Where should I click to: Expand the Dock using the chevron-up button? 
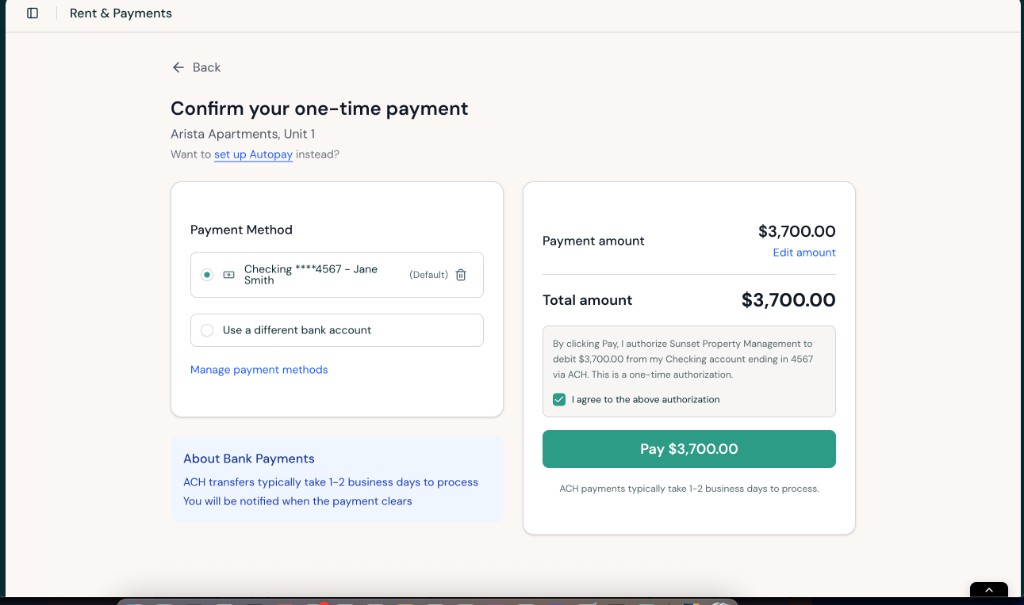(988, 591)
